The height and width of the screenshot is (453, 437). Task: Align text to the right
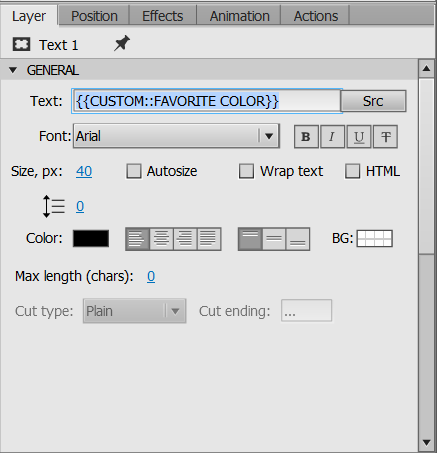pyautogui.click(x=185, y=239)
